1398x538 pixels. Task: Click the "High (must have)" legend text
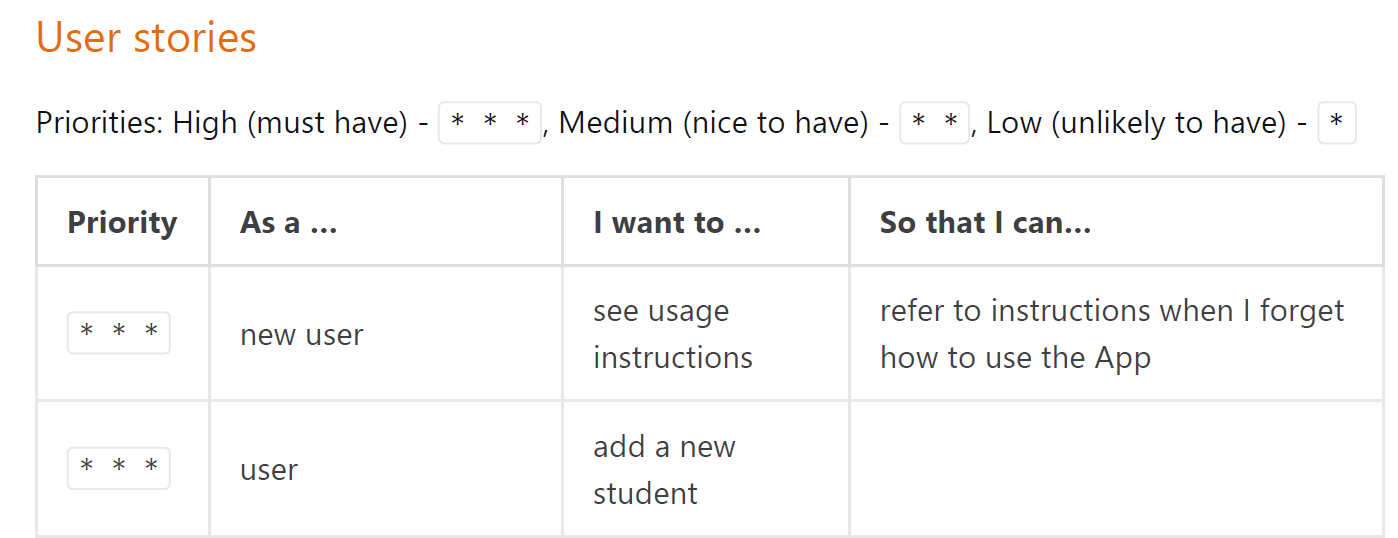pyautogui.click(x=290, y=123)
